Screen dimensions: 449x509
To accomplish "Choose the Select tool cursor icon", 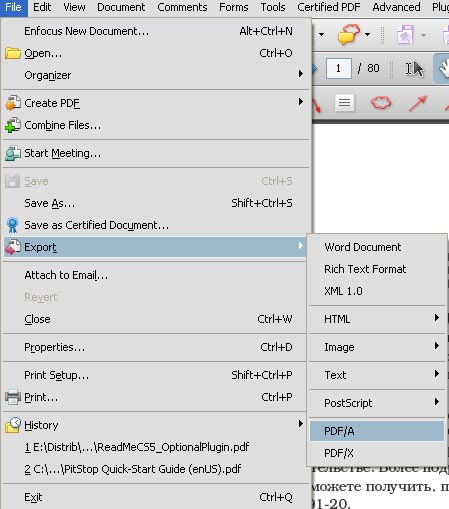I will 414,69.
